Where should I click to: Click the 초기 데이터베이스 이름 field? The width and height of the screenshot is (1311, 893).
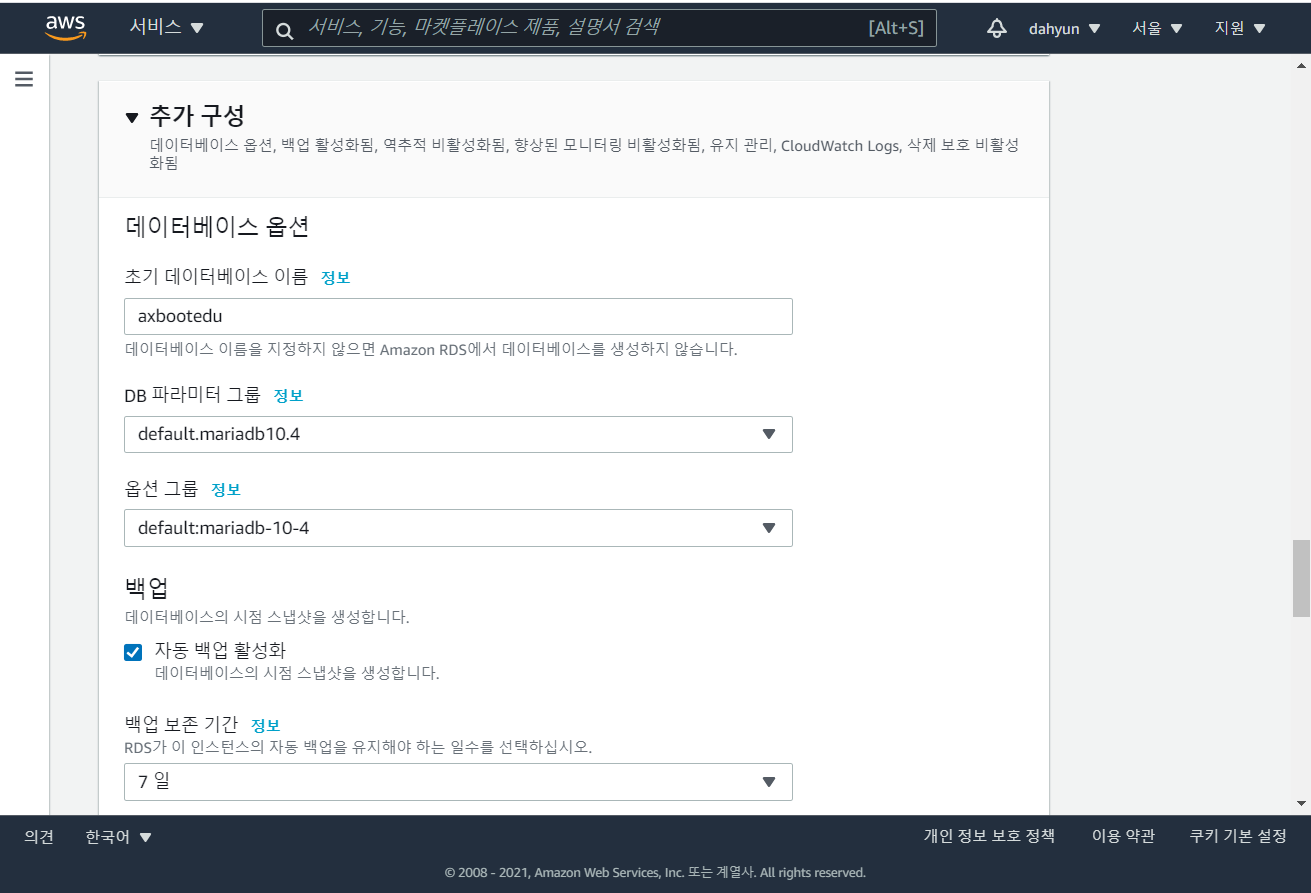[x=458, y=316]
